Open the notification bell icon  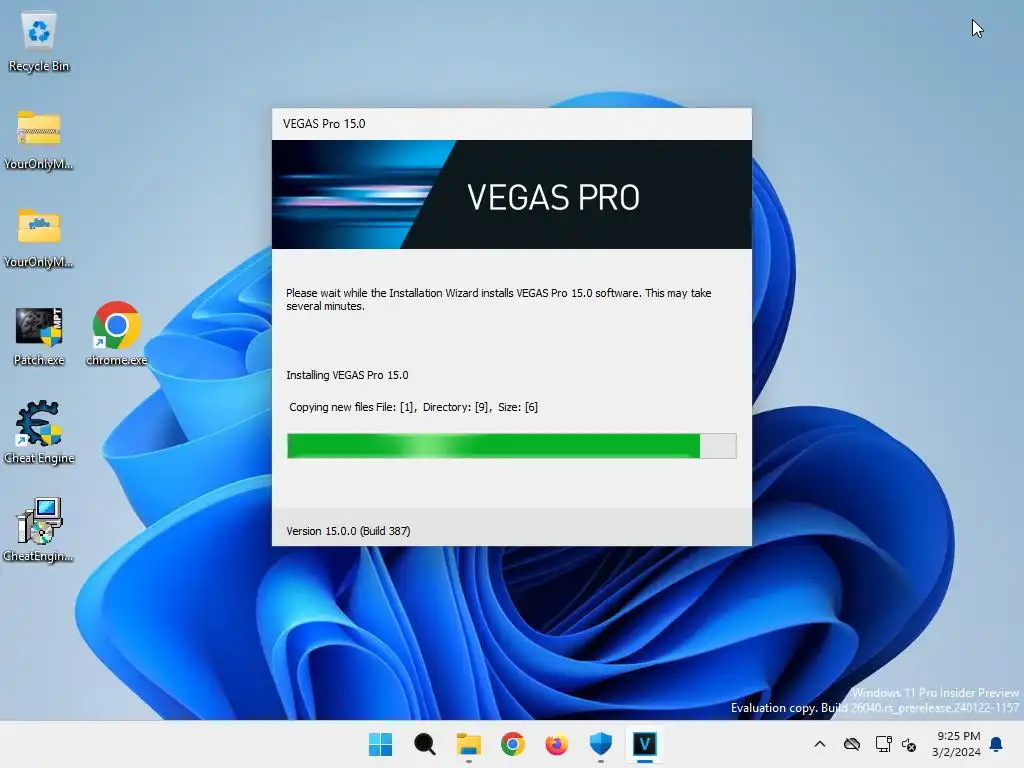[x=996, y=744]
